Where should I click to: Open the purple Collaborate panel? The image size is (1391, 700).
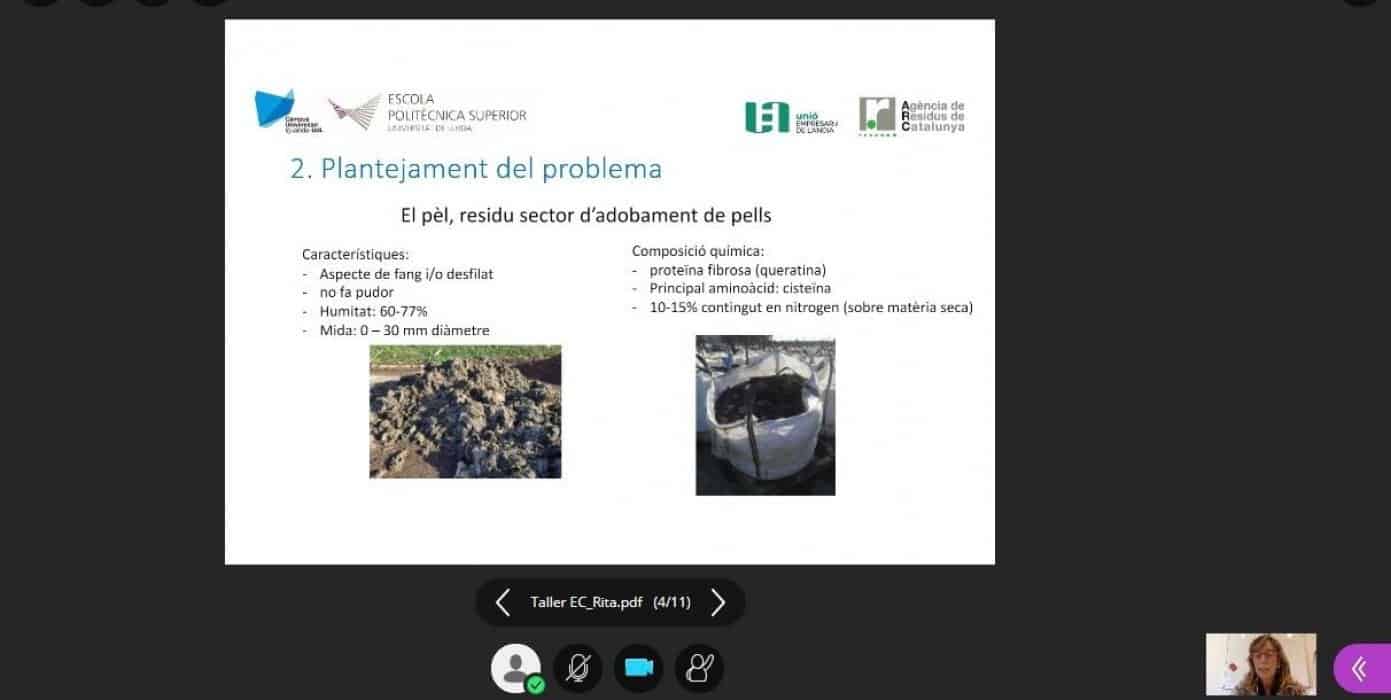tap(1362, 668)
